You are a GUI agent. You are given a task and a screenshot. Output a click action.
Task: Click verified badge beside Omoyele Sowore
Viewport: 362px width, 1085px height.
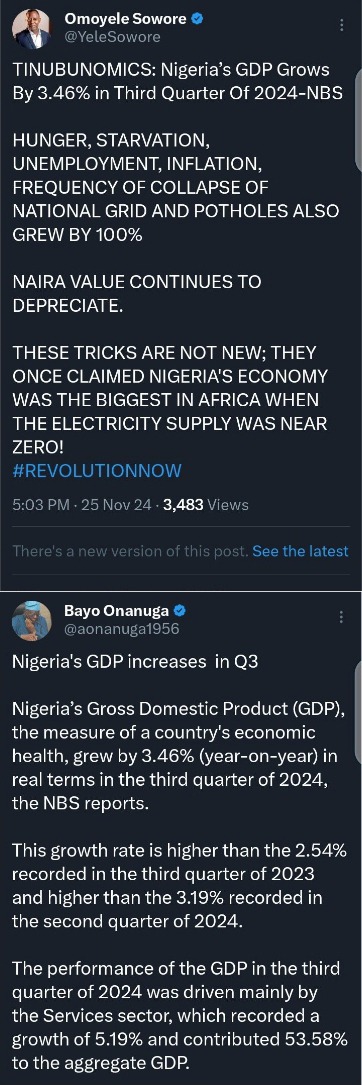(x=197, y=19)
